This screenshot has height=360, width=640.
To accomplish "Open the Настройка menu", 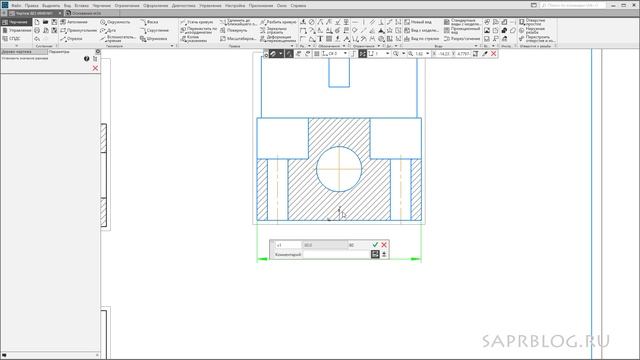I will tap(235, 6).
